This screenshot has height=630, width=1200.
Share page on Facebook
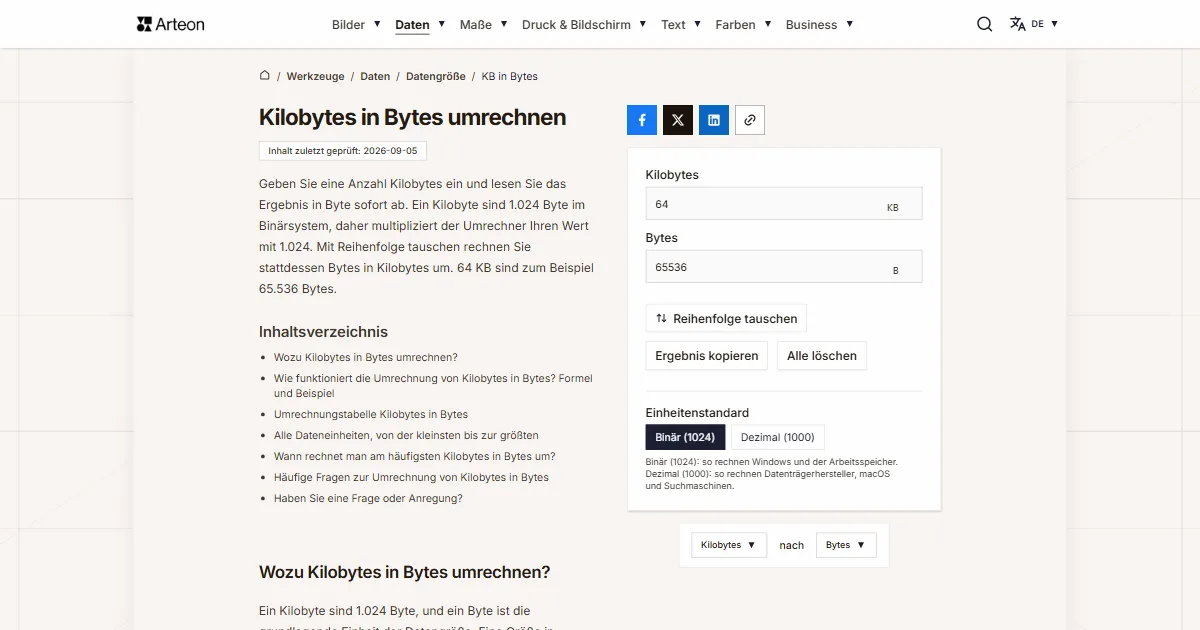642,120
